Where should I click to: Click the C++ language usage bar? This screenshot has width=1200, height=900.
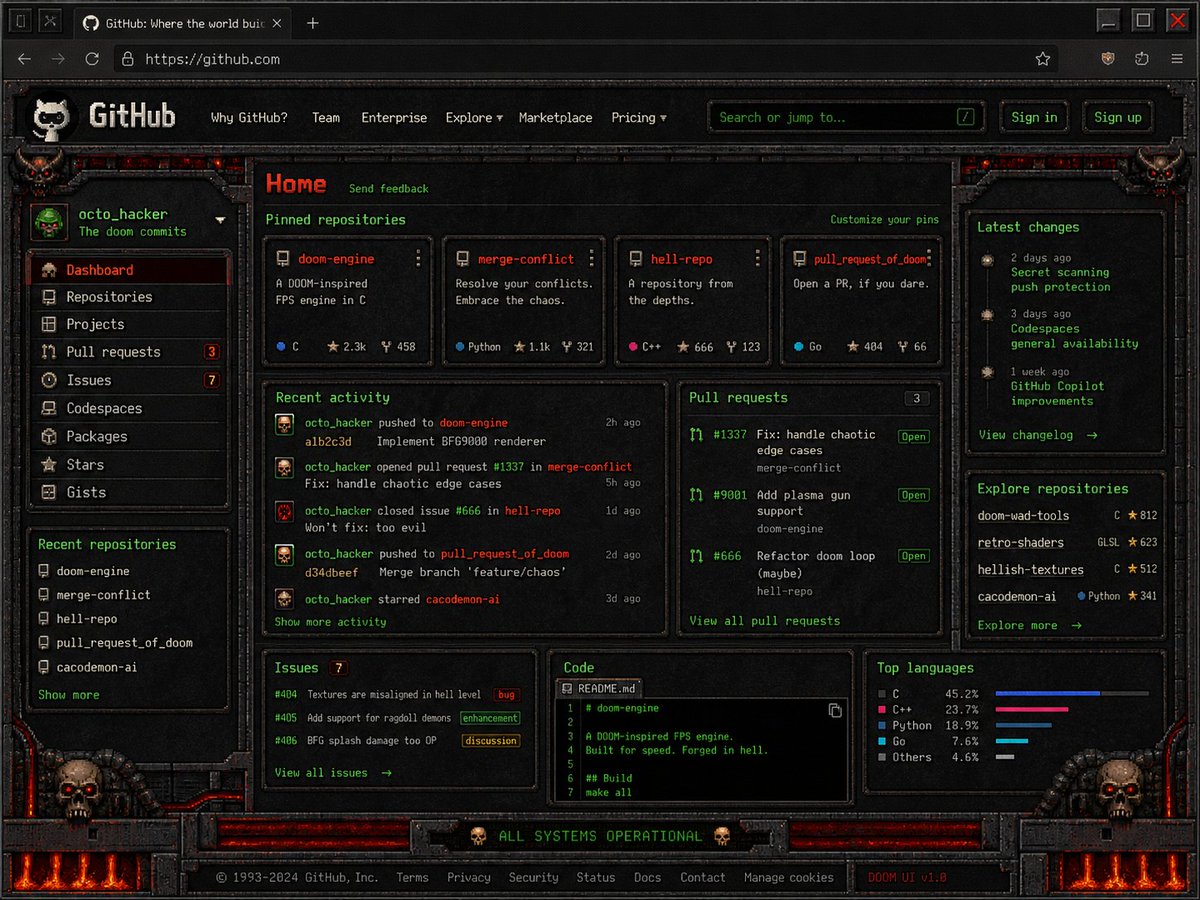(x=1032, y=709)
